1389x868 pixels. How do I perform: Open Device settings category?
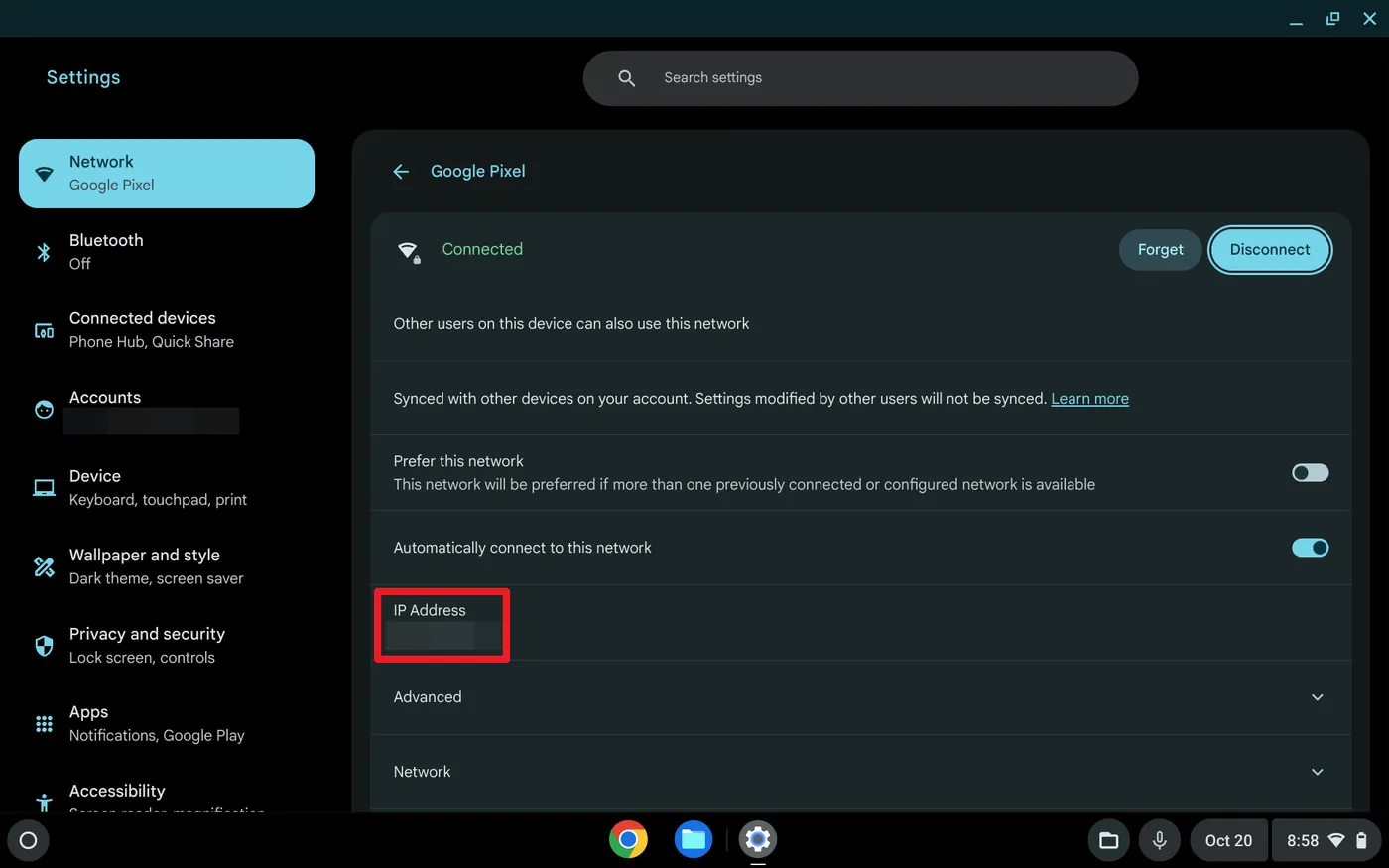pos(167,488)
